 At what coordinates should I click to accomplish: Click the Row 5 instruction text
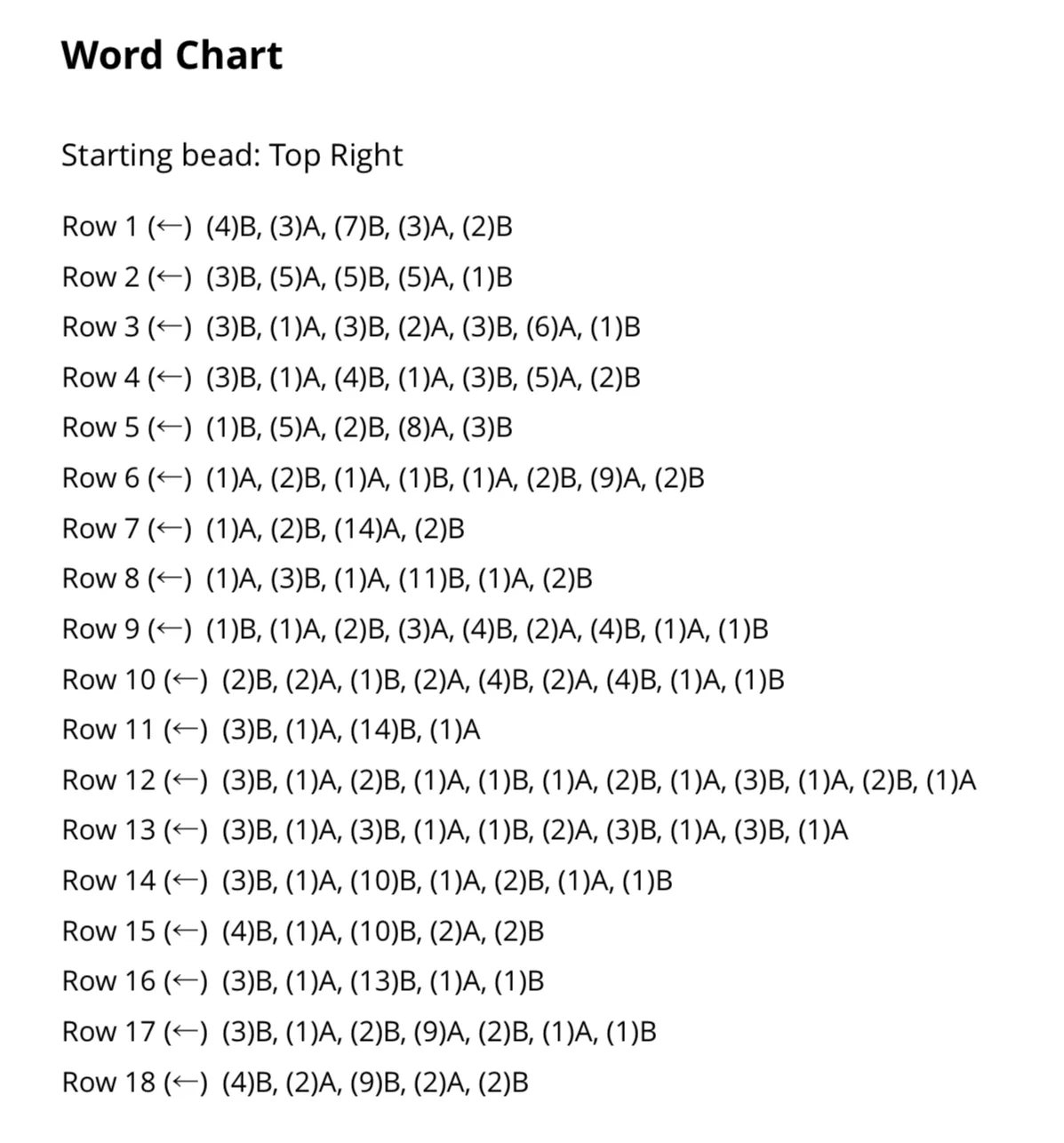286,428
